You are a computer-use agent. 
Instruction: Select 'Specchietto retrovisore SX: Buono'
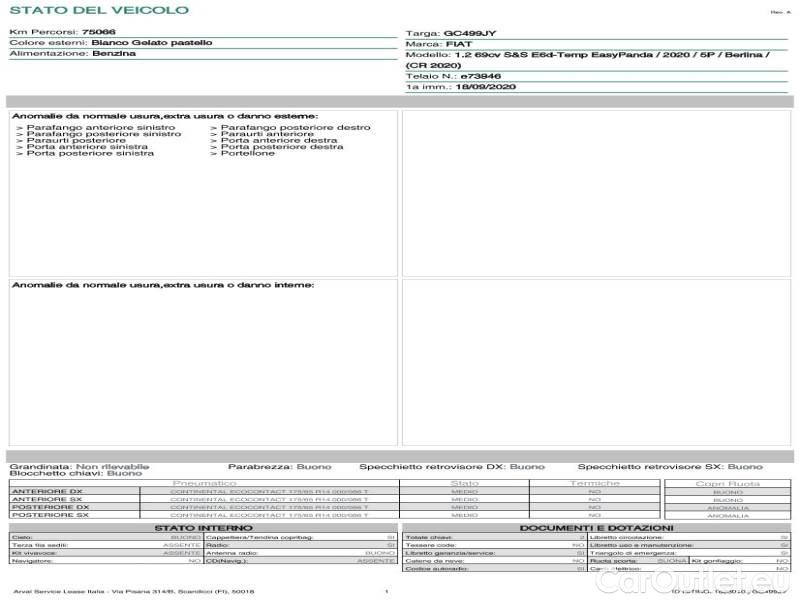[670, 467]
